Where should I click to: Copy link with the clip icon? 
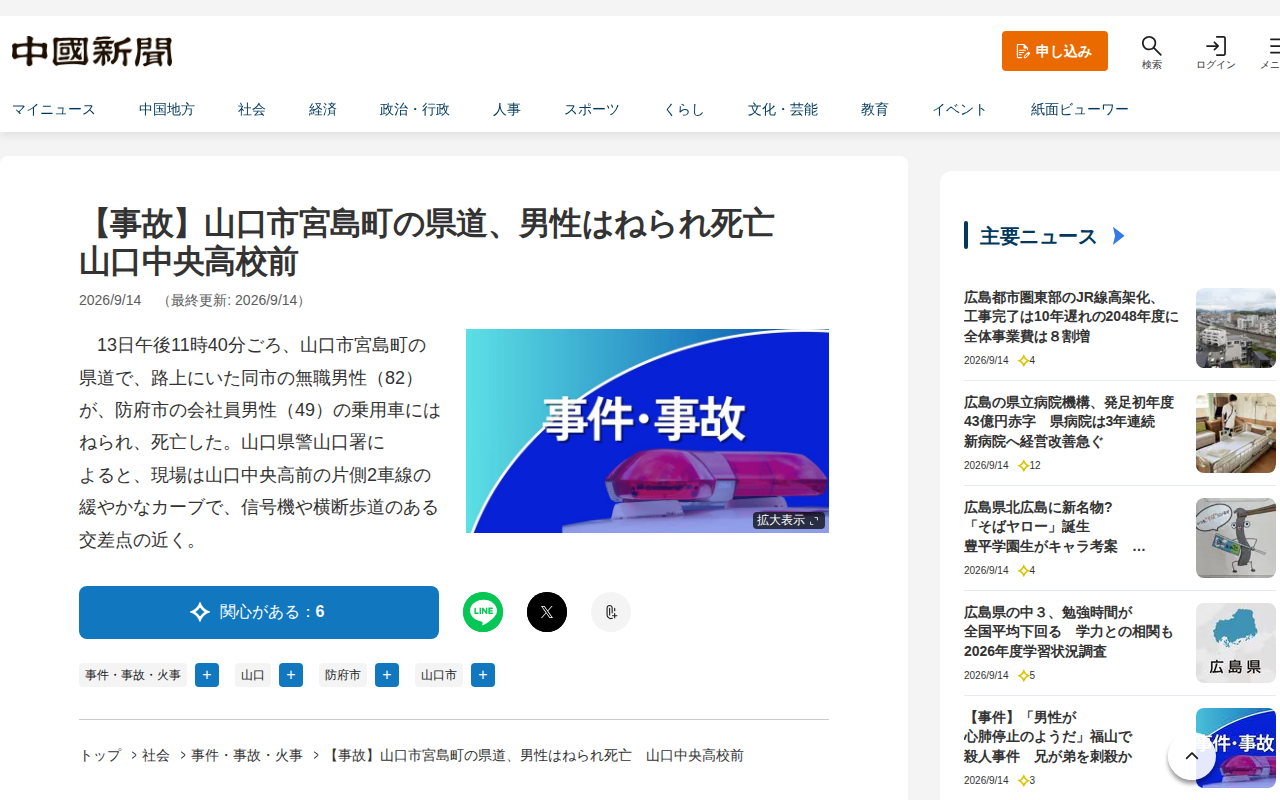point(611,612)
